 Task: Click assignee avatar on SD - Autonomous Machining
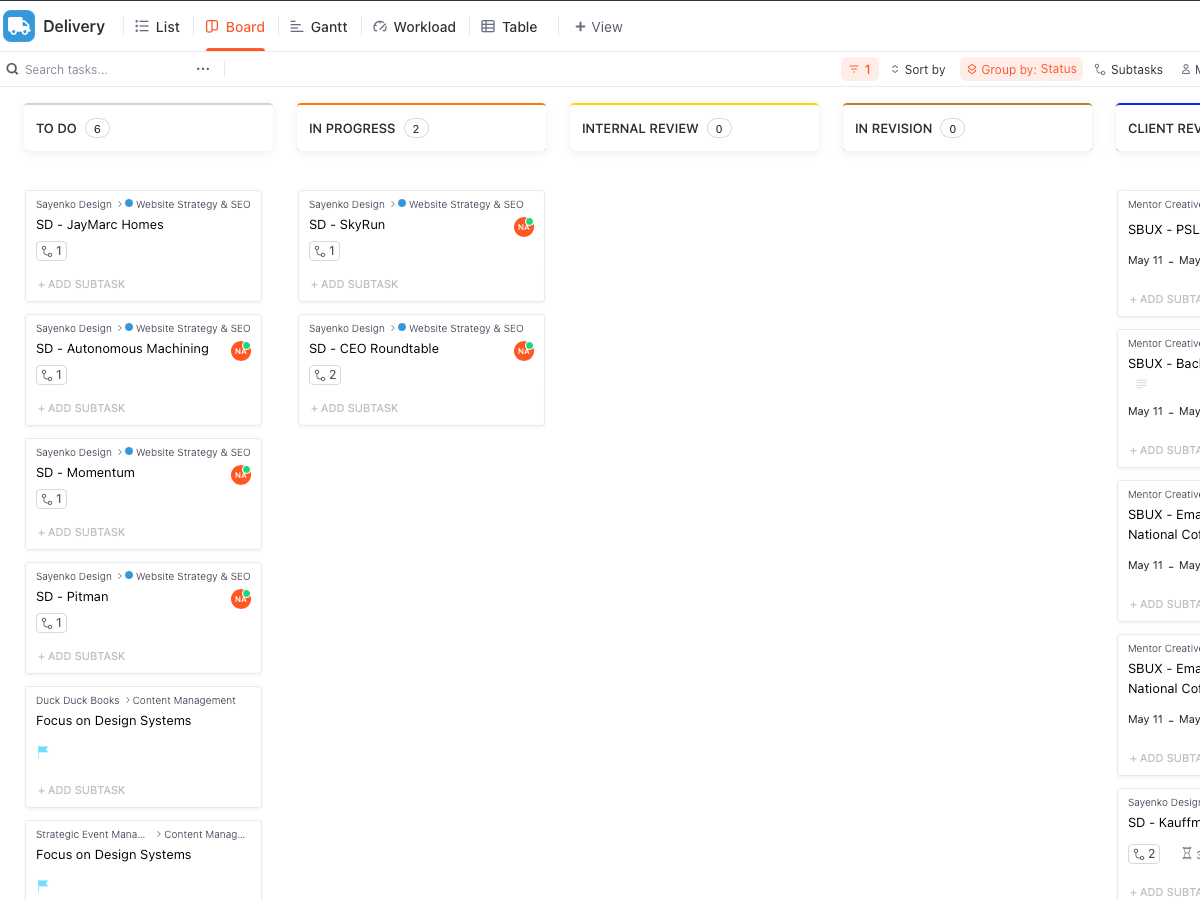(x=241, y=351)
